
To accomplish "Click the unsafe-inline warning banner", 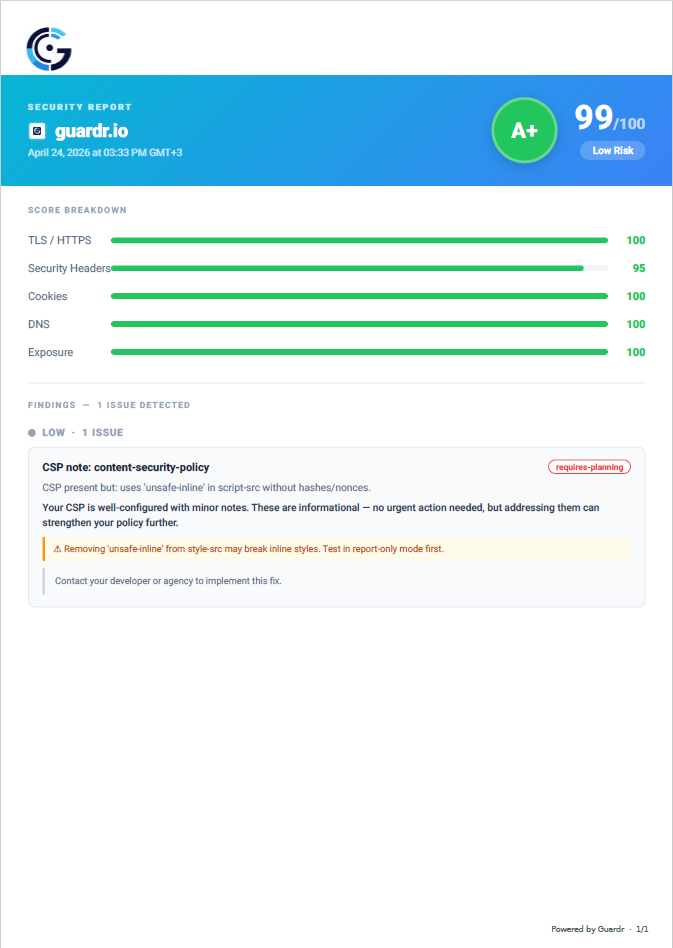I will click(337, 549).
